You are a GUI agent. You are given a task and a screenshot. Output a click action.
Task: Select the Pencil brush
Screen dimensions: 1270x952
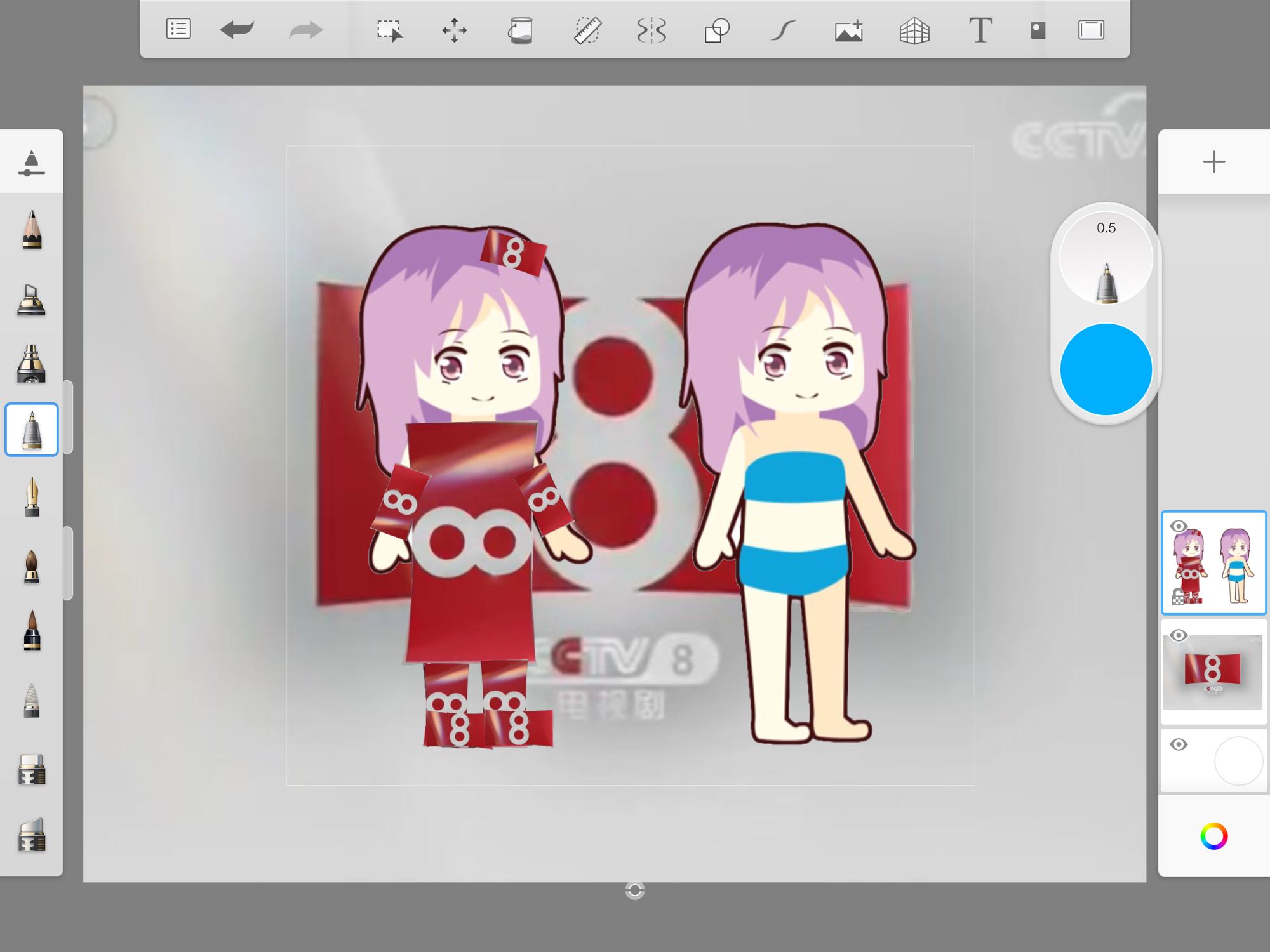coord(31,230)
